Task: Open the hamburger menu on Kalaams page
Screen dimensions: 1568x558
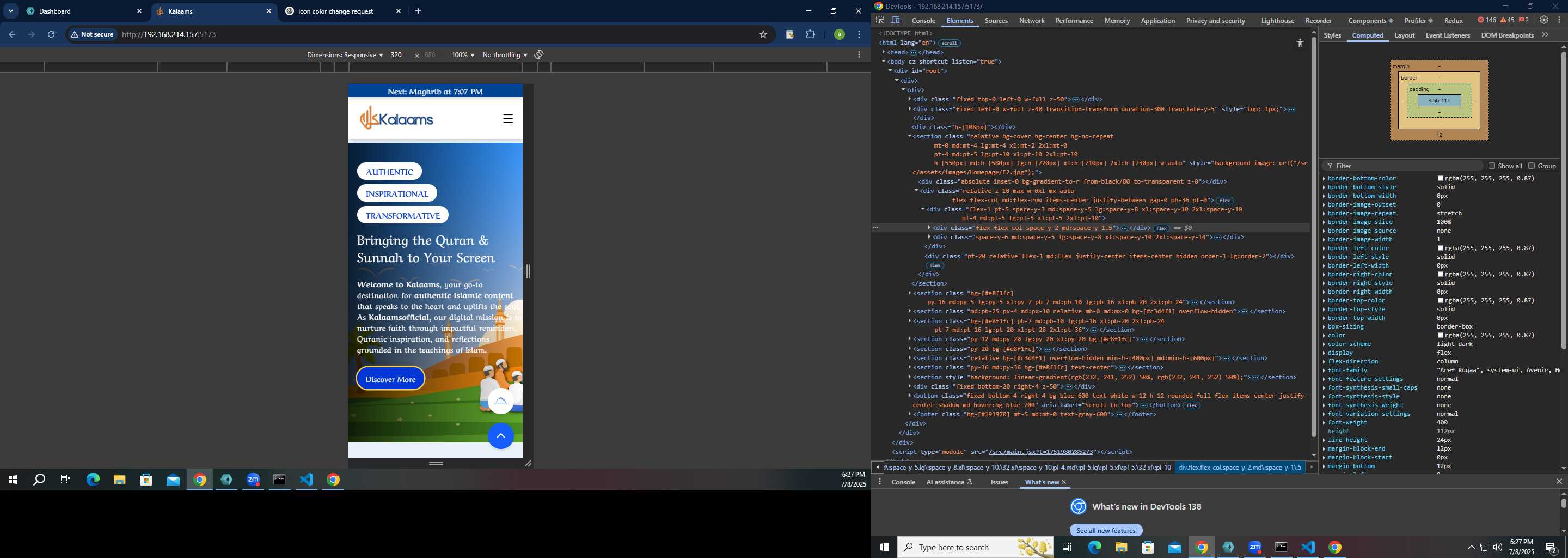Action: 507,119
